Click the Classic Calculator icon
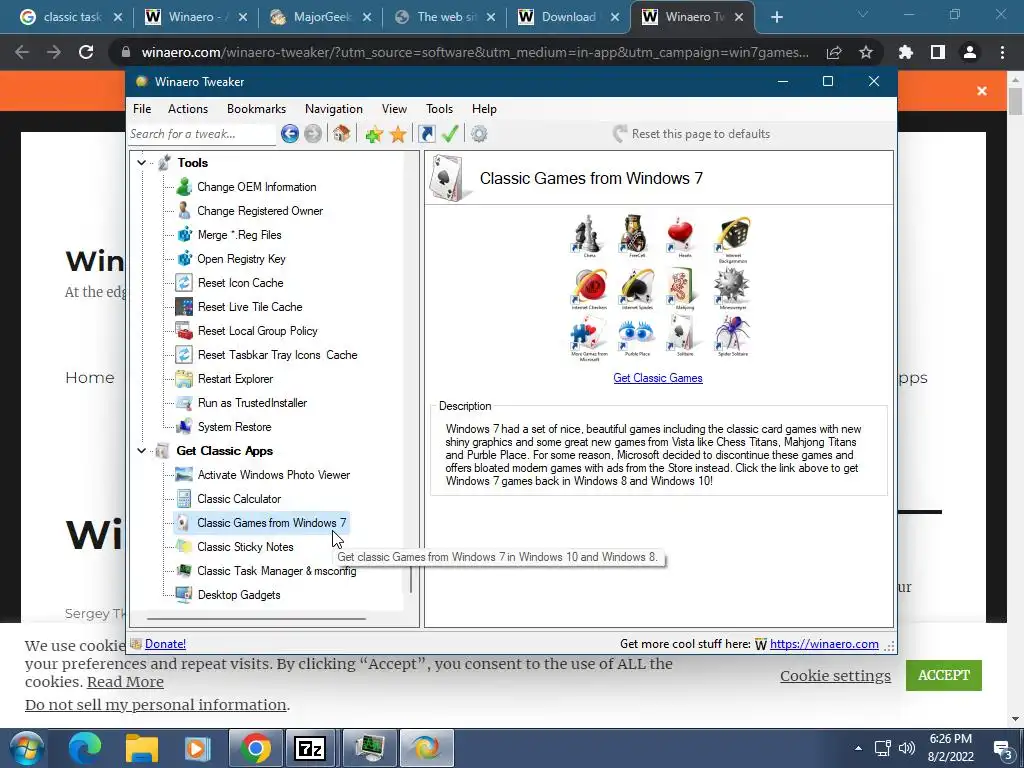 (184, 499)
